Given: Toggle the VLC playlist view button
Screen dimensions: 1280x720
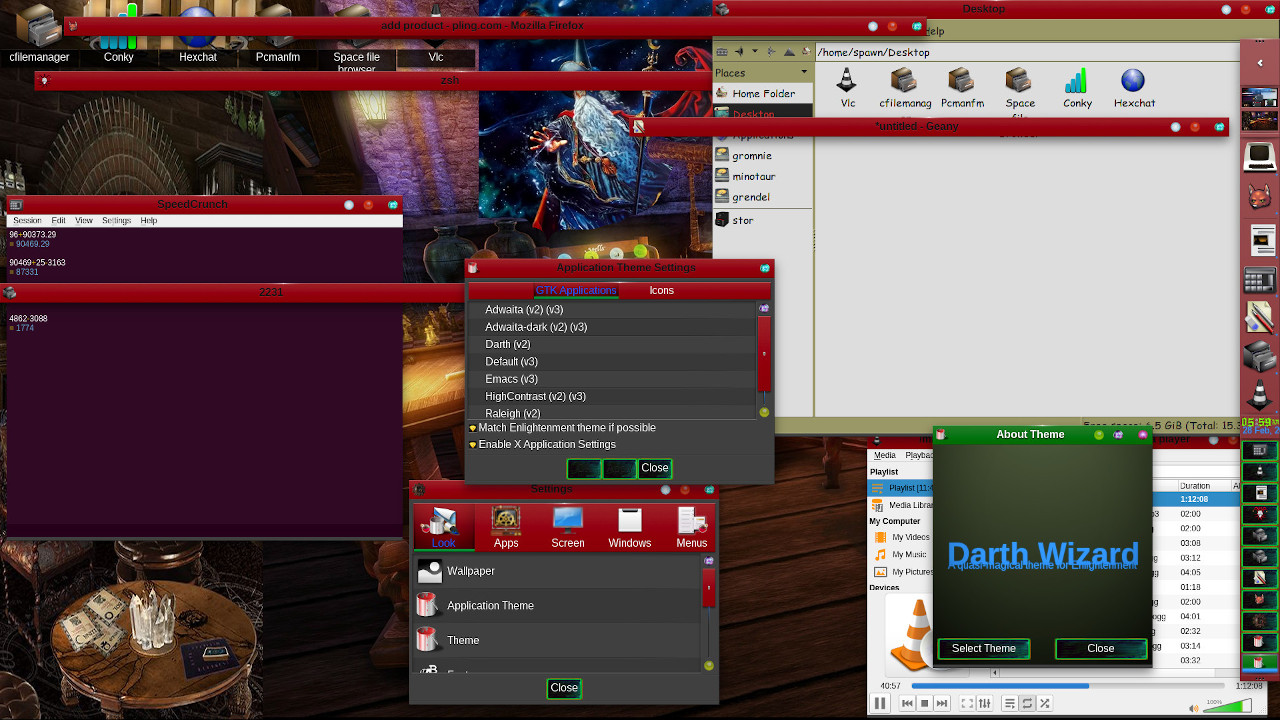Looking at the screenshot, I should pyautogui.click(x=1009, y=704).
